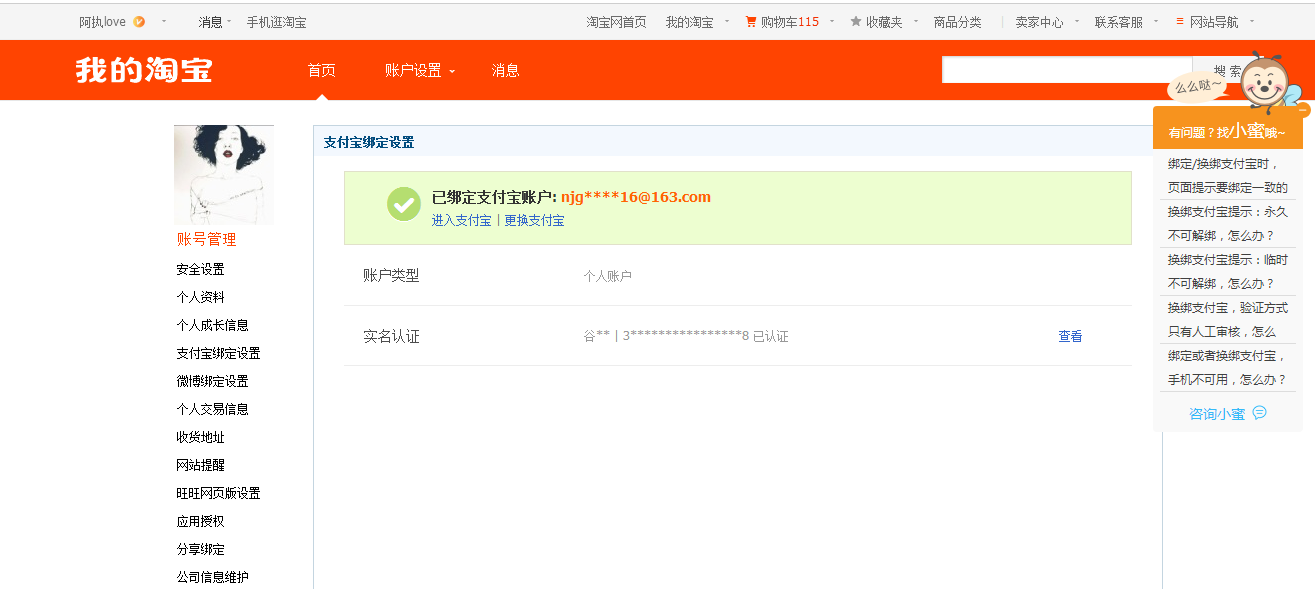Click the green checkmark bound-account icon
1315x589 pixels.
[x=404, y=204]
